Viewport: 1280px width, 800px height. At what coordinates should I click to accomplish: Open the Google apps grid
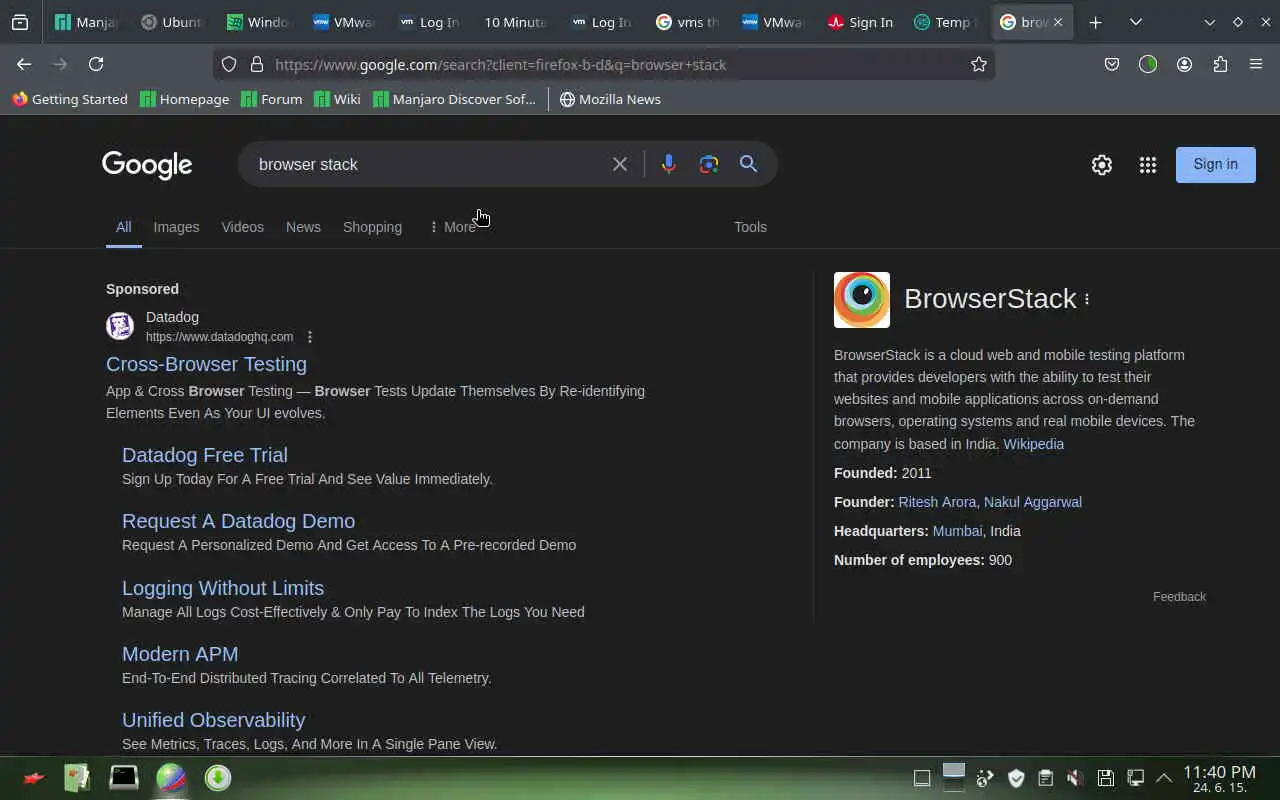coord(1148,165)
